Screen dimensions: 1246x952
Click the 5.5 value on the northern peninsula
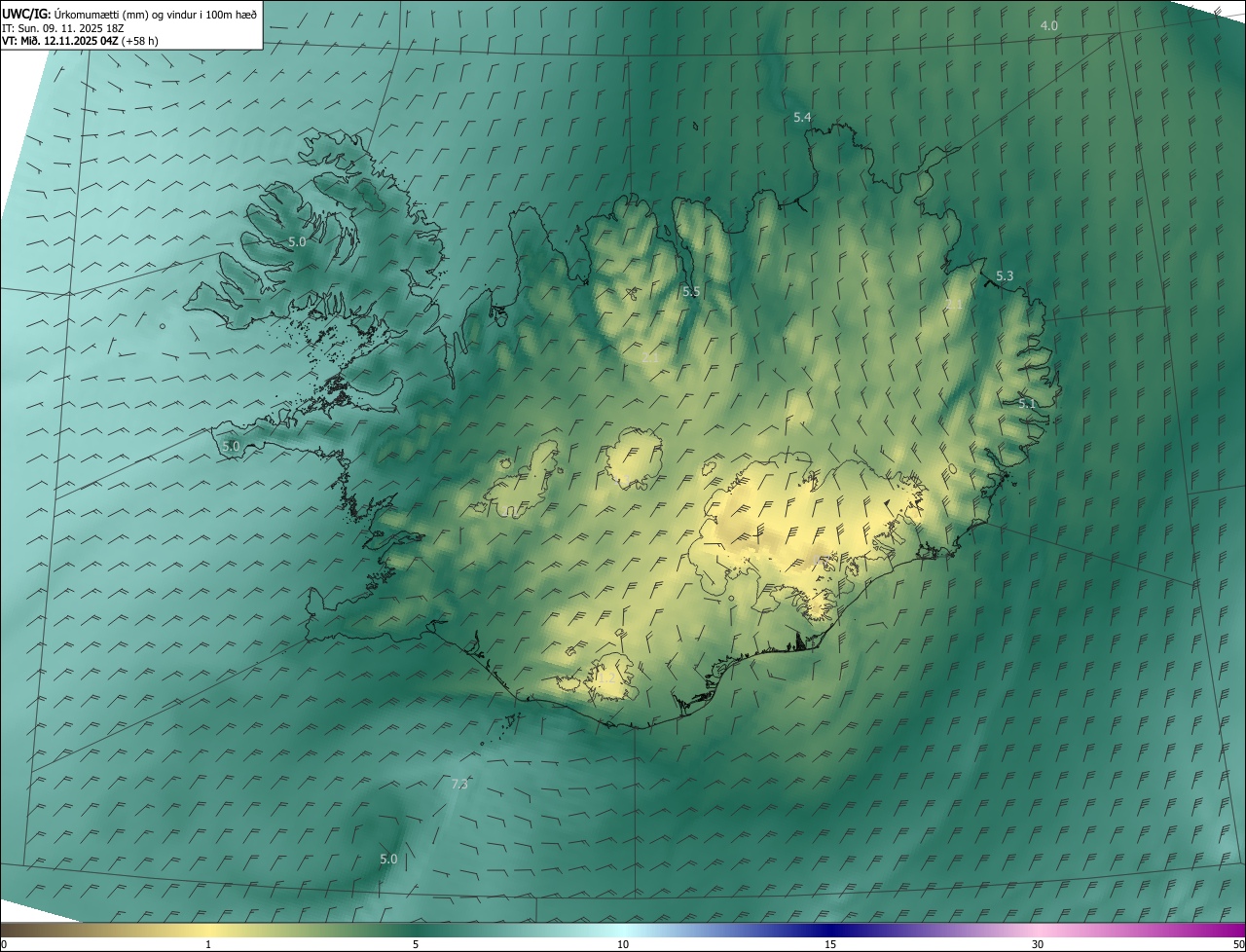point(691,291)
